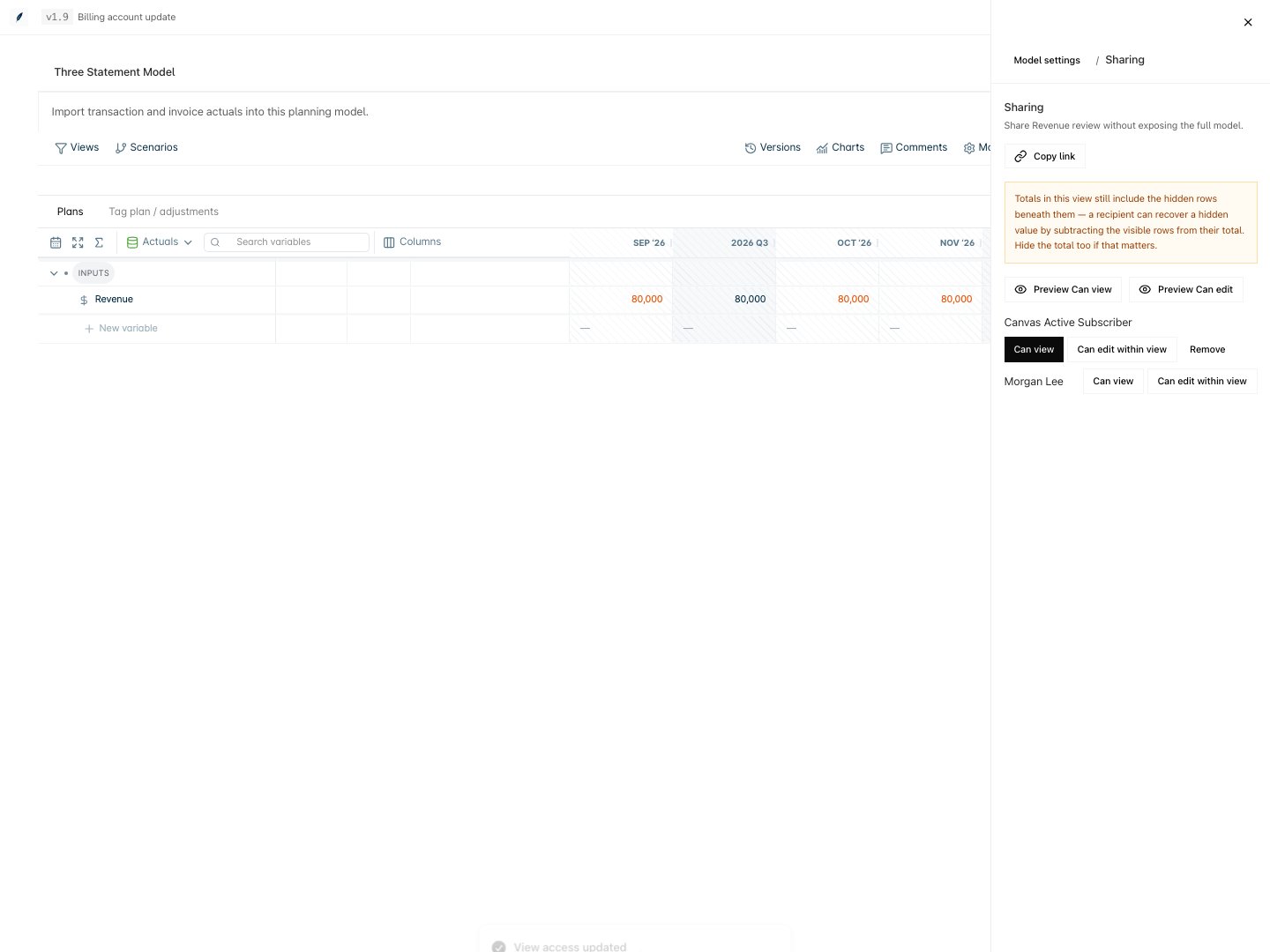This screenshot has height=952, width=1270.
Task: Set Canvas Active Subscriber to edit within view
Action: click(x=1122, y=349)
